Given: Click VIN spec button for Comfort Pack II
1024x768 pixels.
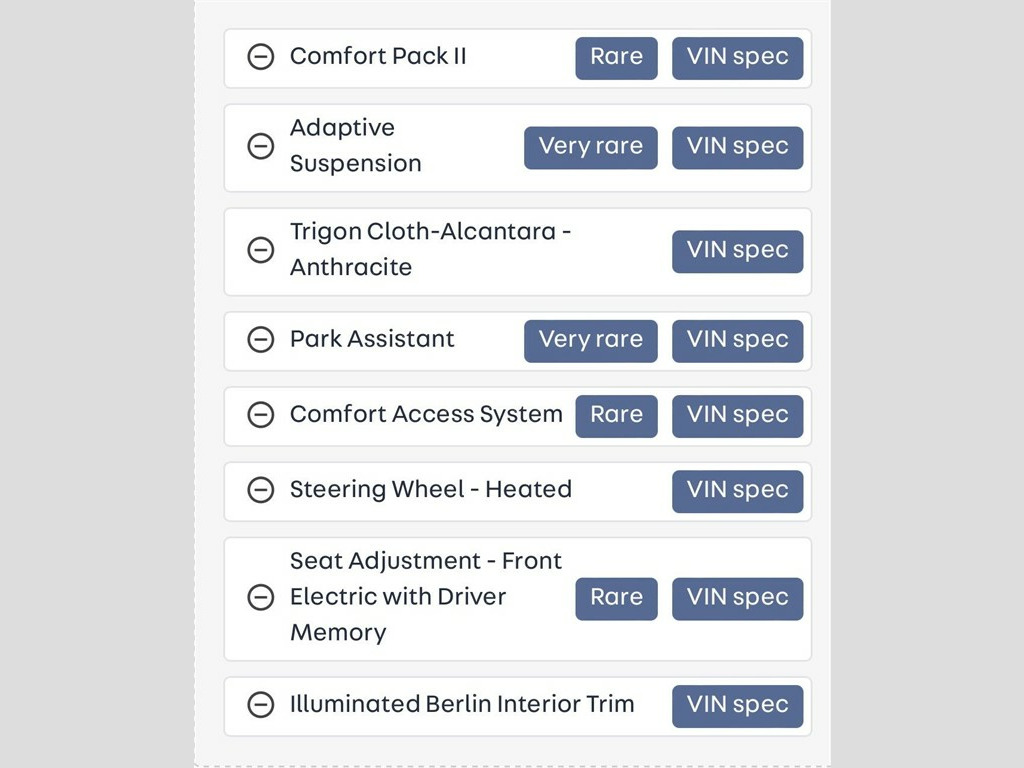Looking at the screenshot, I should 737,57.
